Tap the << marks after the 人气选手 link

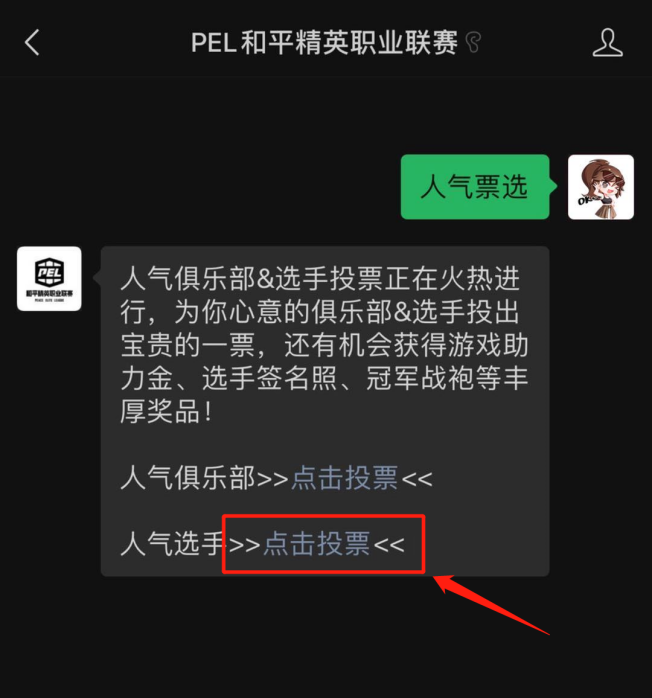[x=389, y=544]
